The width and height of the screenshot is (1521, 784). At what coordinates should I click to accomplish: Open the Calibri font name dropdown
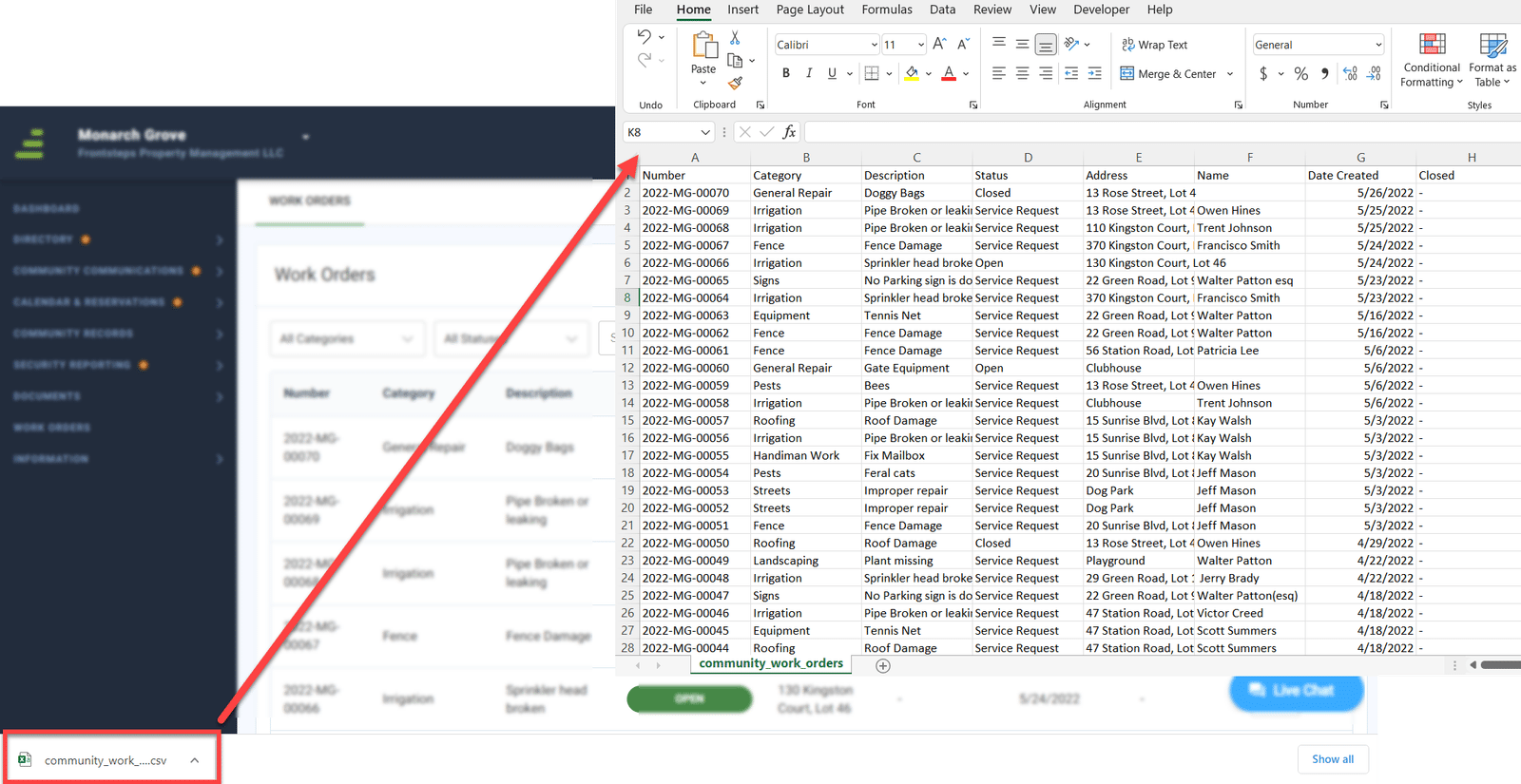tap(874, 45)
